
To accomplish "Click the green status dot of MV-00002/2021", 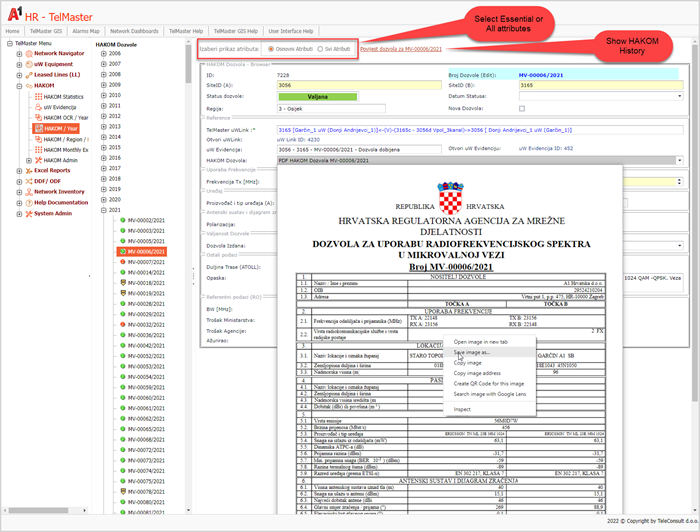I will click(123, 220).
